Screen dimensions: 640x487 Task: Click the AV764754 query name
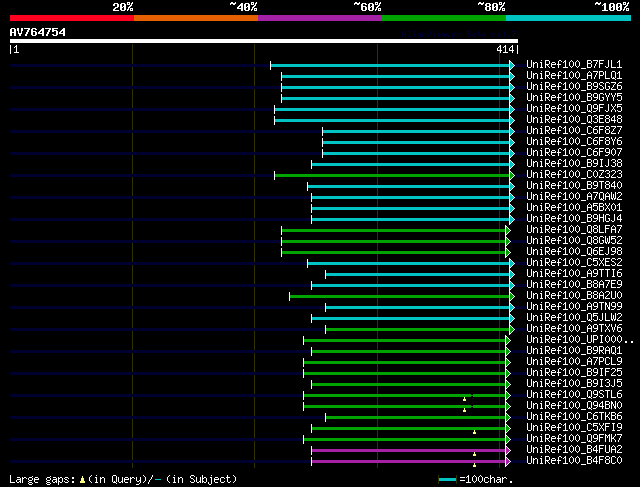[x=38, y=32]
